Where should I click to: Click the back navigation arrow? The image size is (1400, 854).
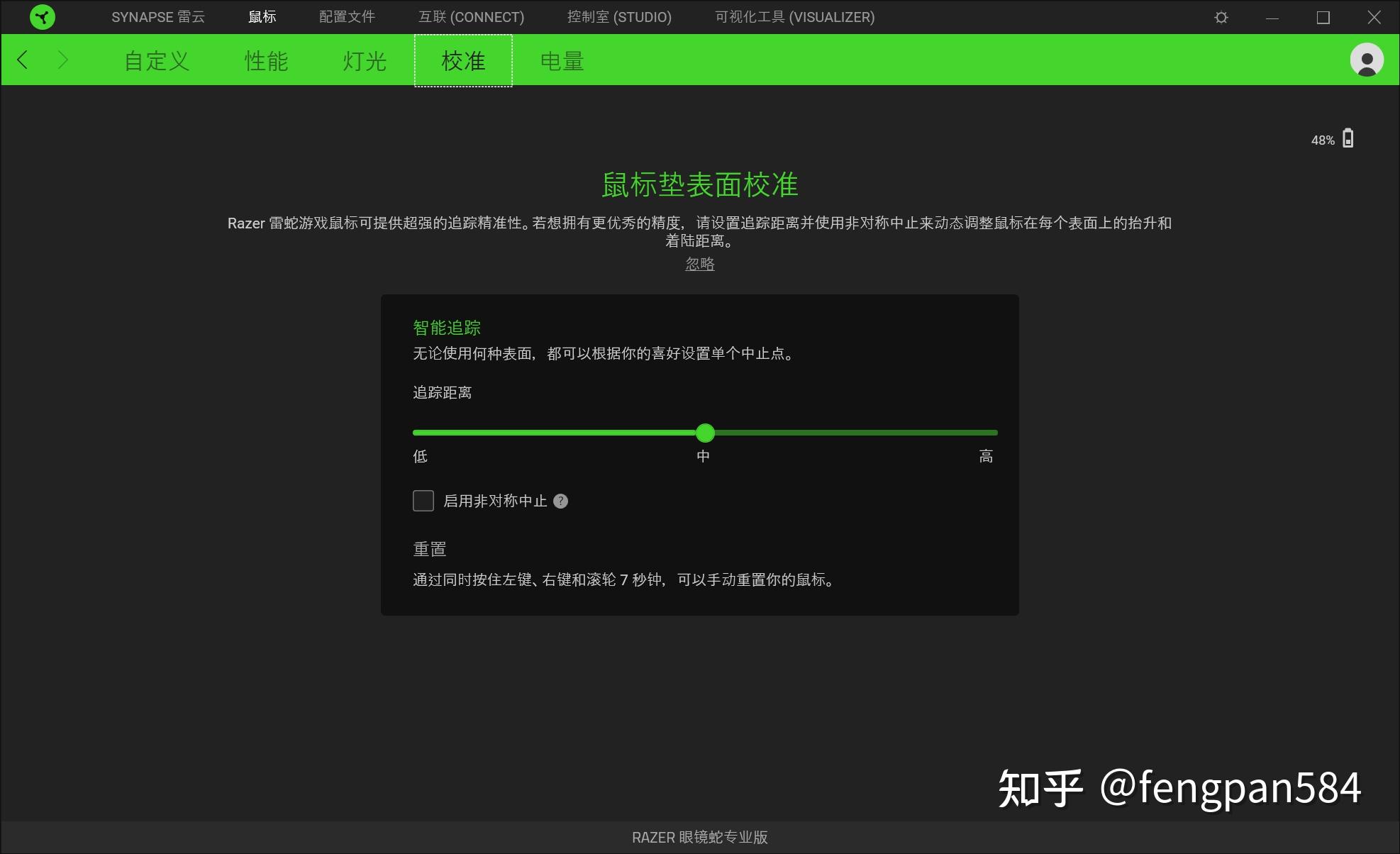(x=23, y=60)
